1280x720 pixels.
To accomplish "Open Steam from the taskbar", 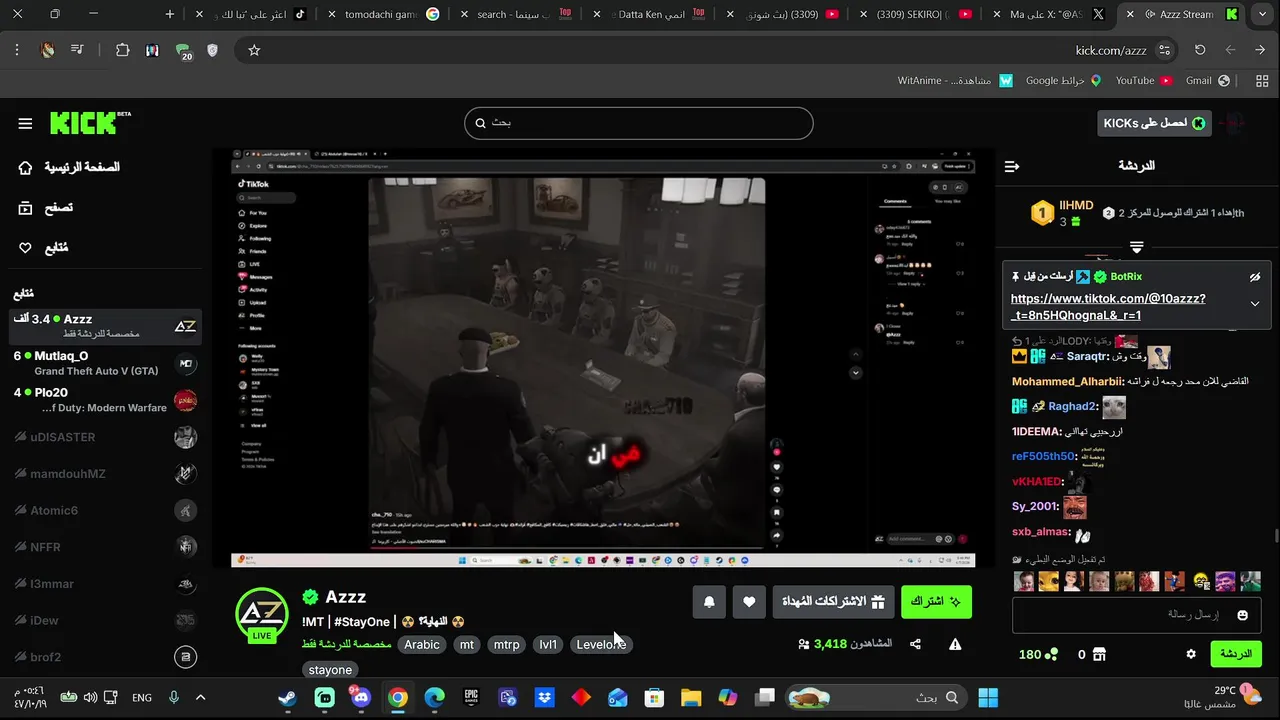I will (x=287, y=697).
